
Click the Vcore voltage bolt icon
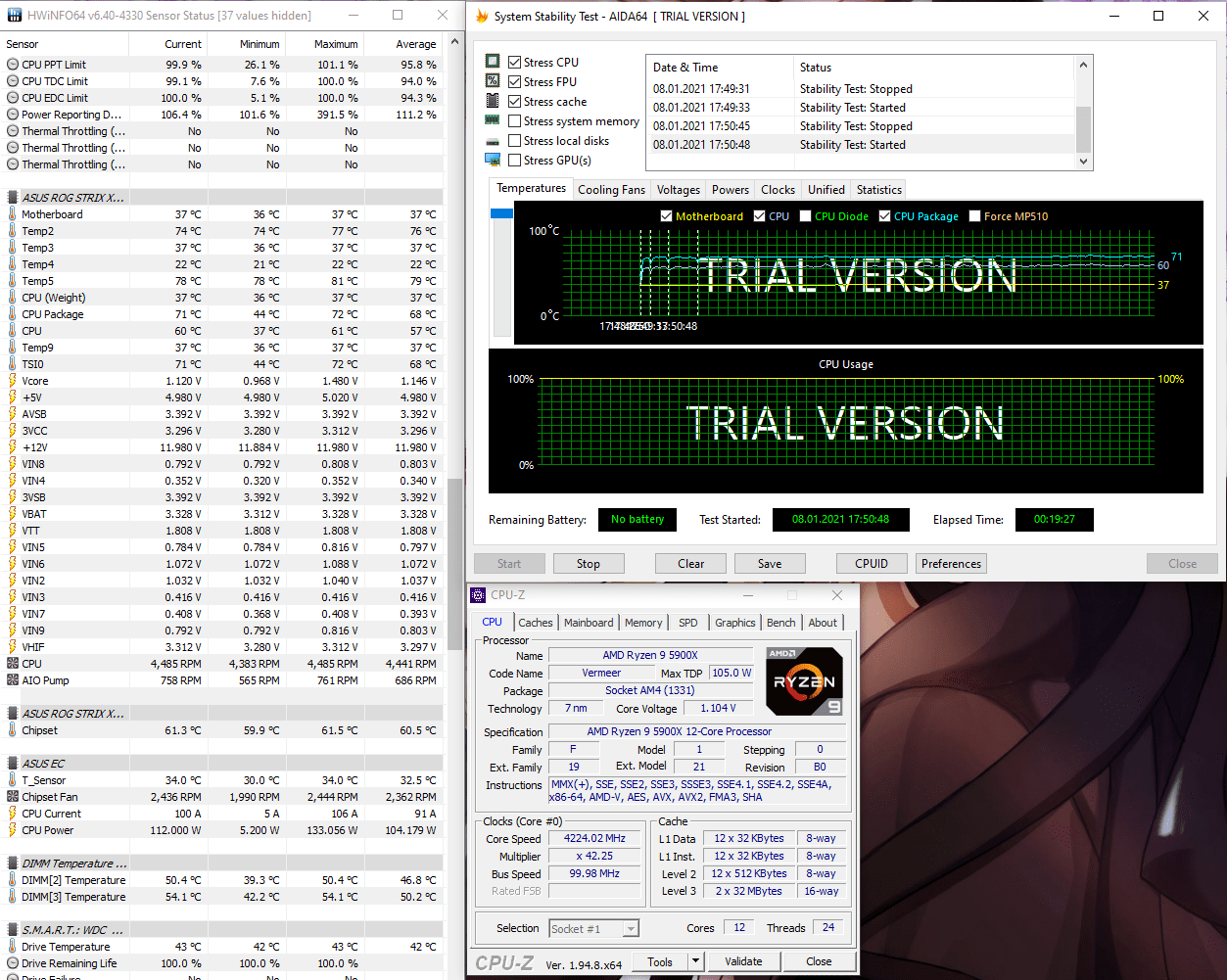click(x=13, y=381)
